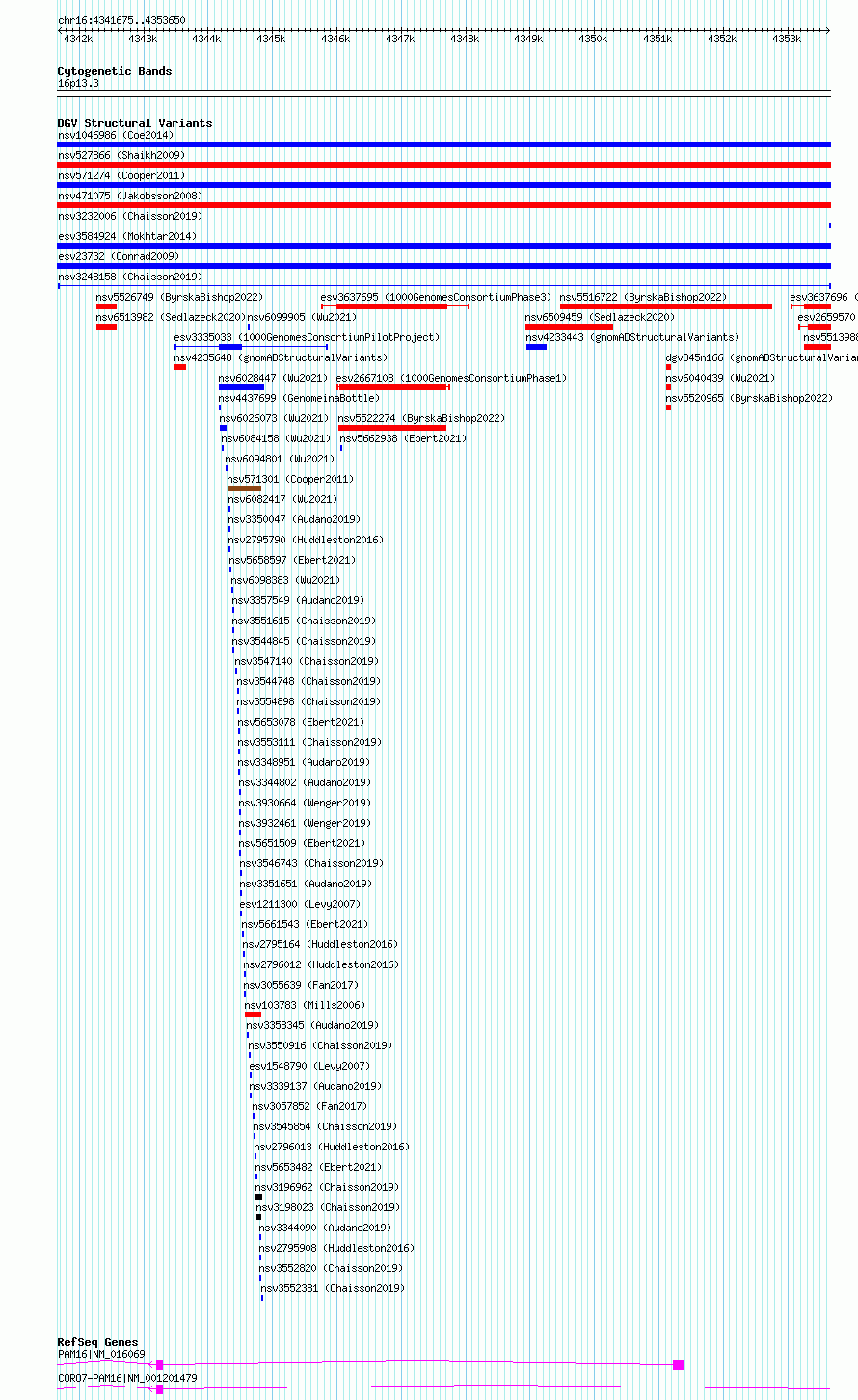Click magenta exon at PAM16 transcript right end

[679, 1365]
